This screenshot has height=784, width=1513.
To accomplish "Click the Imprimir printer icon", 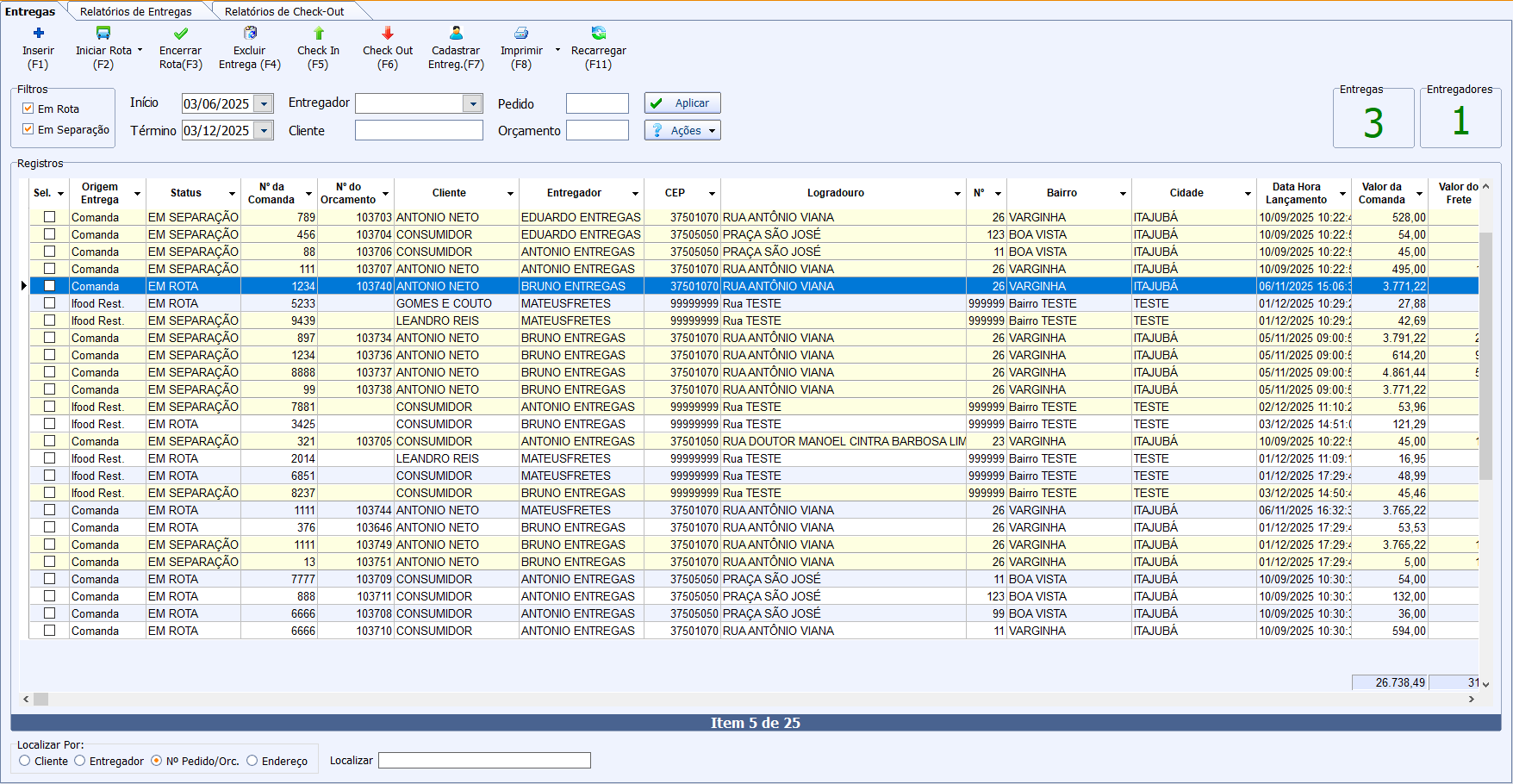I will (x=521, y=34).
